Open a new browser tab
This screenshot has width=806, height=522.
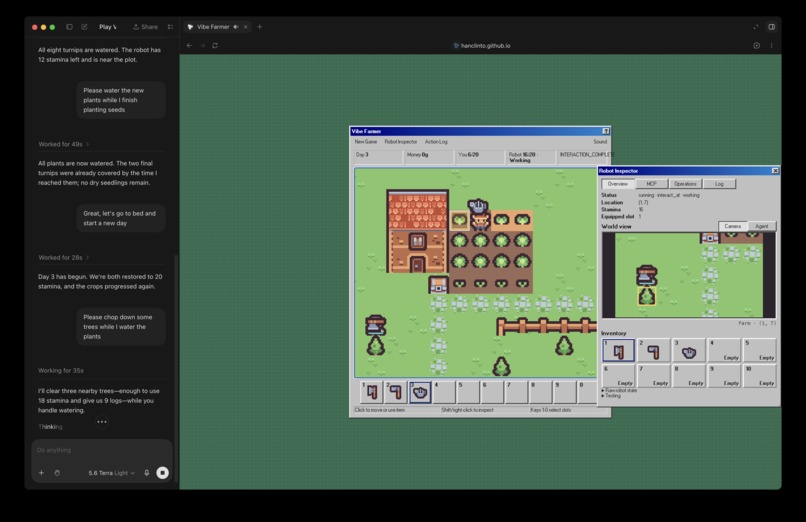pos(260,27)
